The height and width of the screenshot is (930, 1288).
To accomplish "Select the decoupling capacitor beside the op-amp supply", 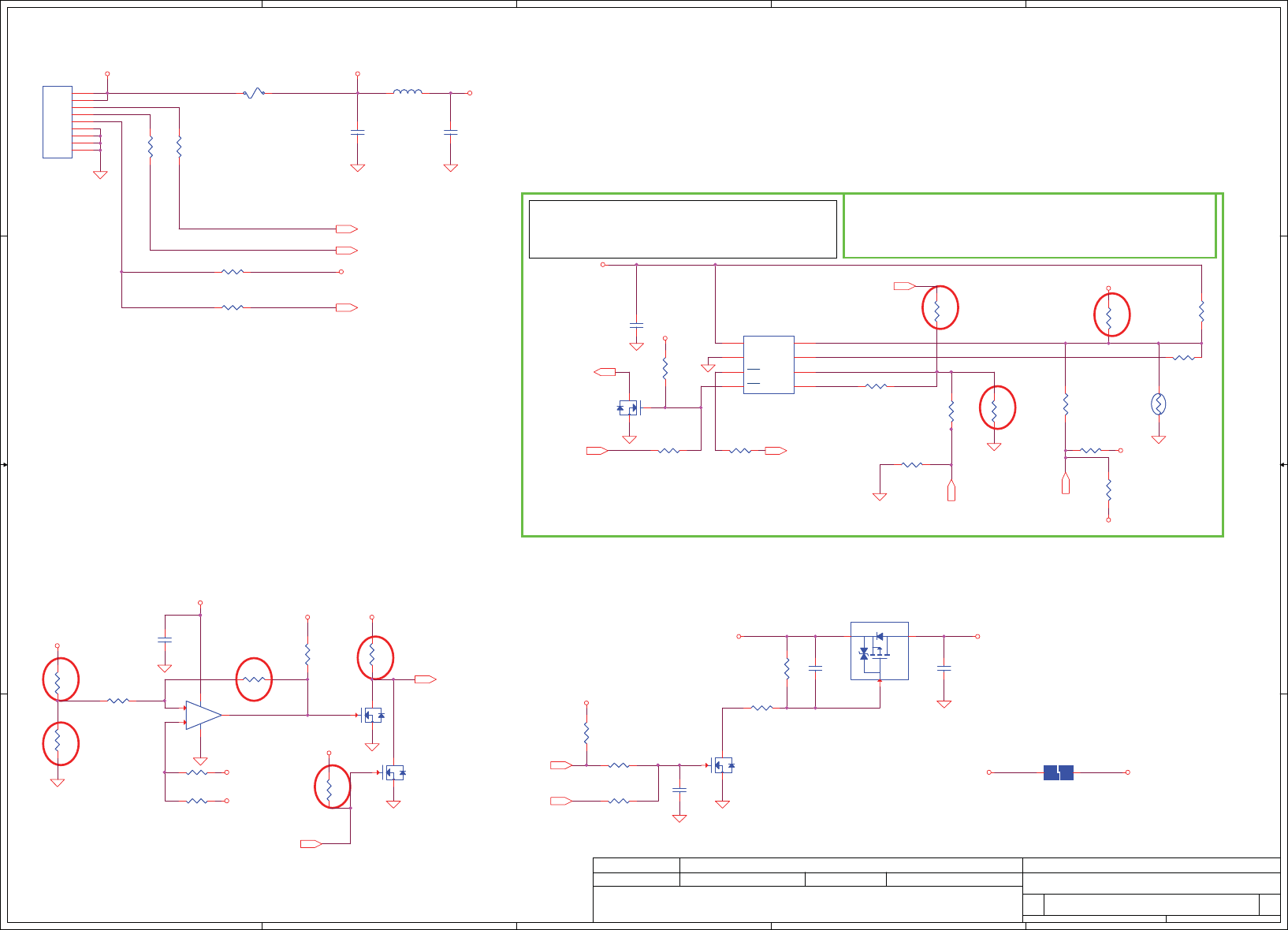I will (x=164, y=639).
